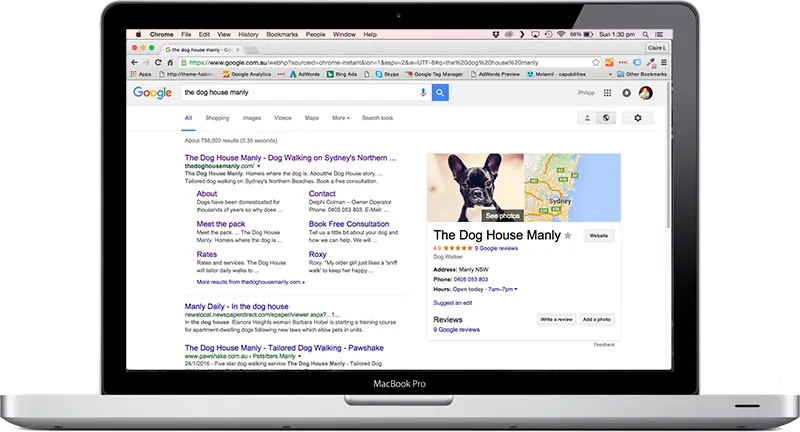
Task: Select the Images search tab
Action: click(x=252, y=118)
